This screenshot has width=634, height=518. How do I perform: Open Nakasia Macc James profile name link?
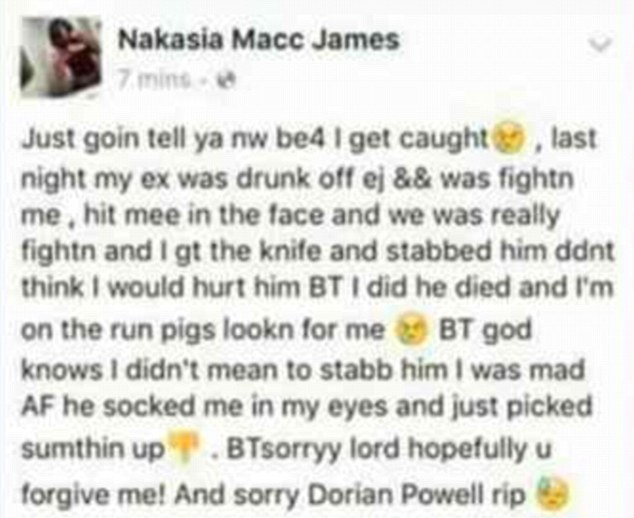point(259,40)
